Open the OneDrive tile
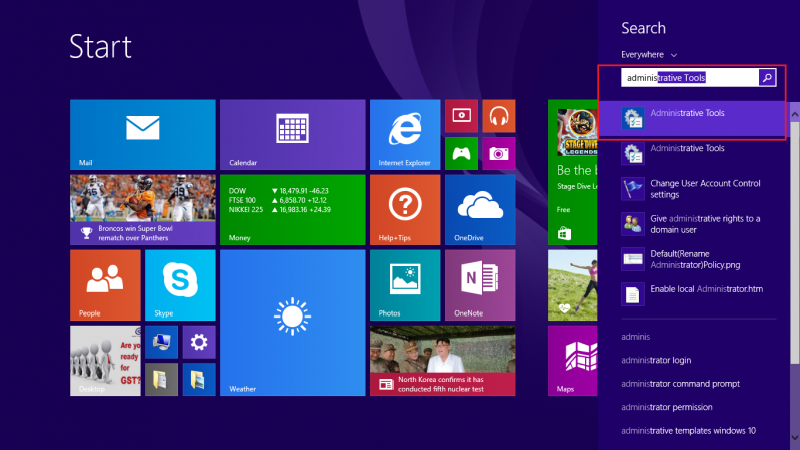Image resolution: width=800 pixels, height=450 pixels. (480, 210)
